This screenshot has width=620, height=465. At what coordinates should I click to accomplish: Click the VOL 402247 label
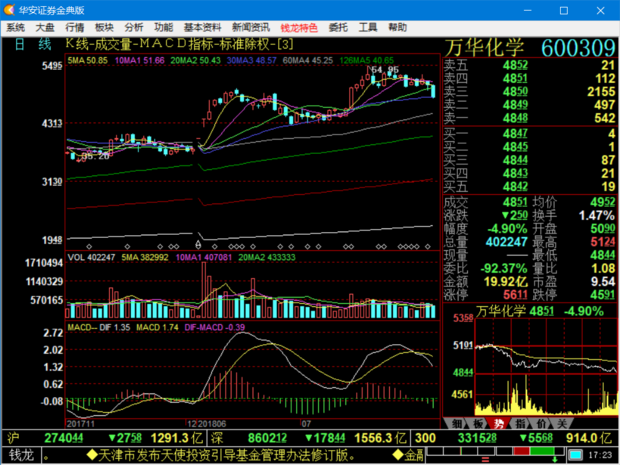click(91, 257)
